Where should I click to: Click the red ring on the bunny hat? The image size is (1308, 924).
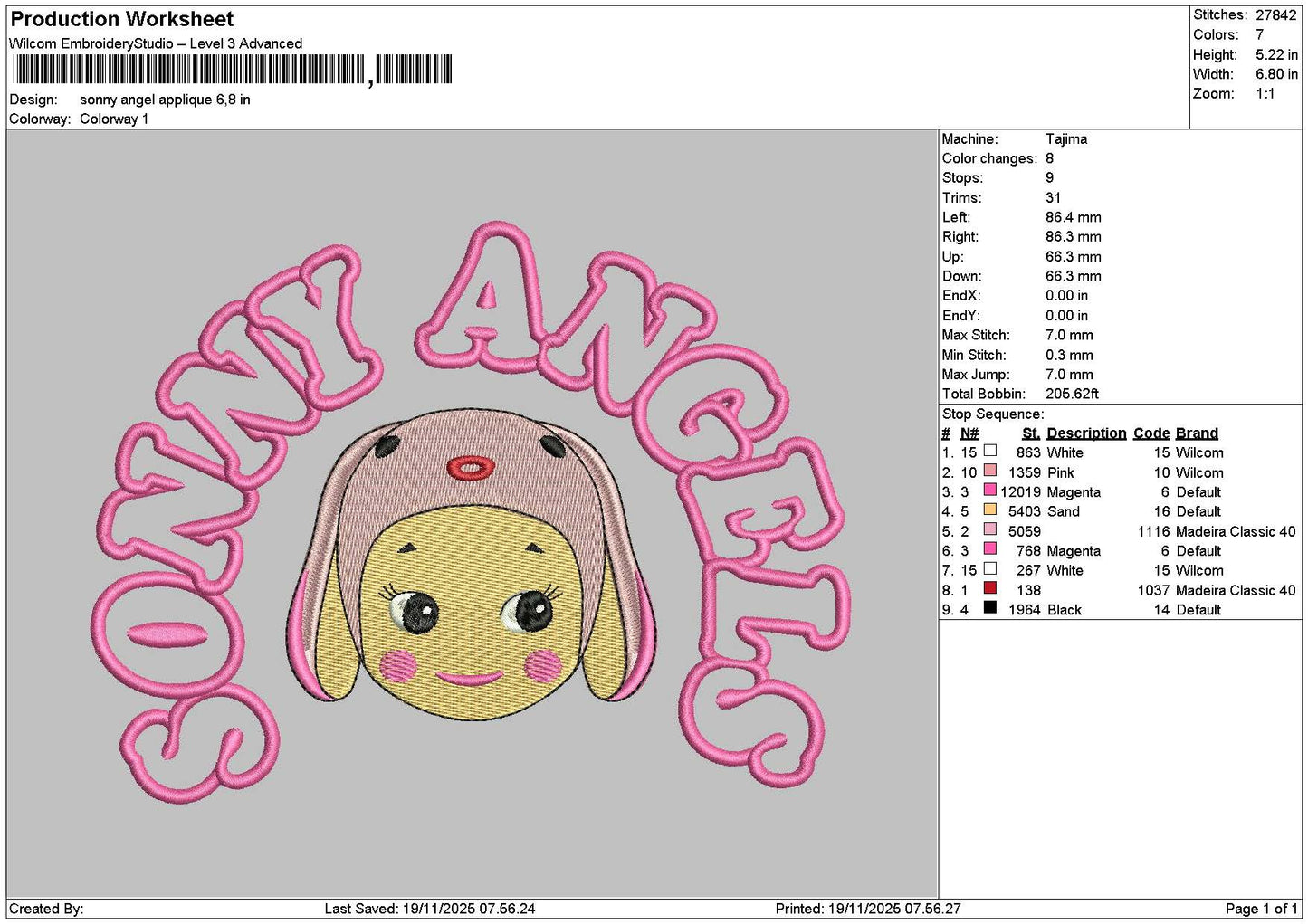click(471, 468)
